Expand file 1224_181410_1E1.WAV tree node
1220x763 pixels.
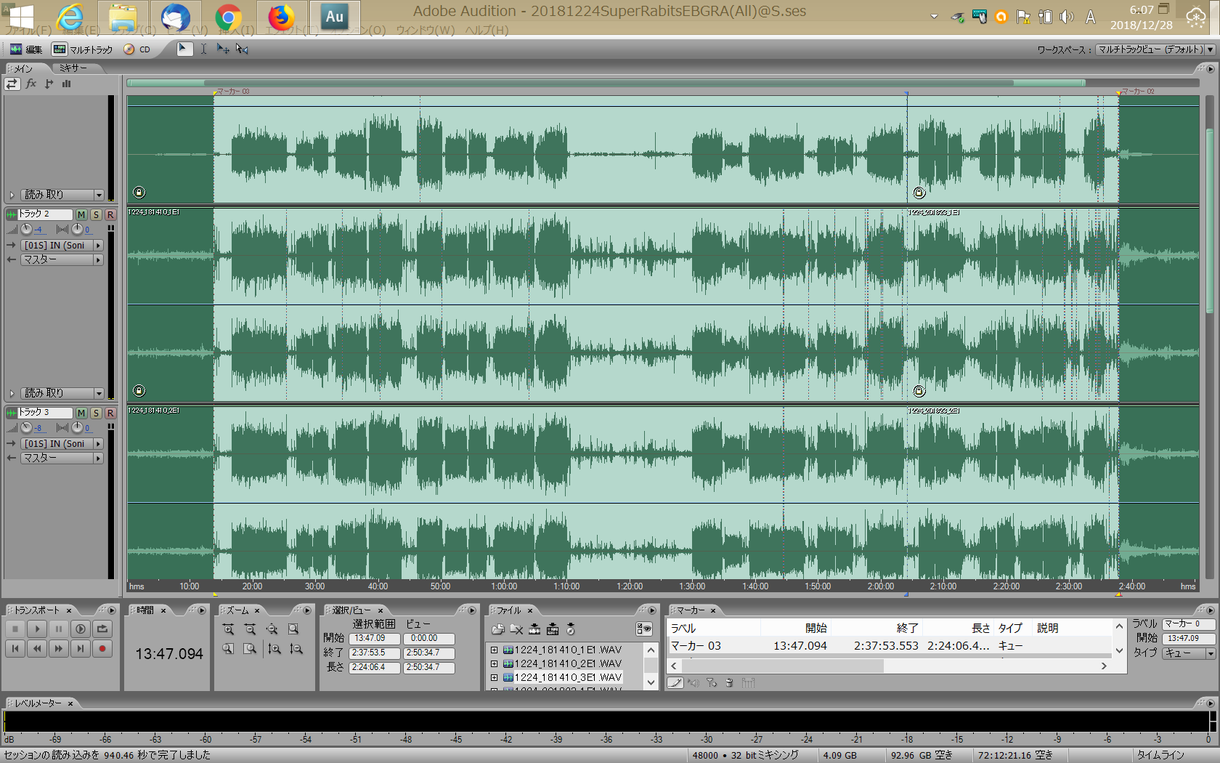(494, 650)
